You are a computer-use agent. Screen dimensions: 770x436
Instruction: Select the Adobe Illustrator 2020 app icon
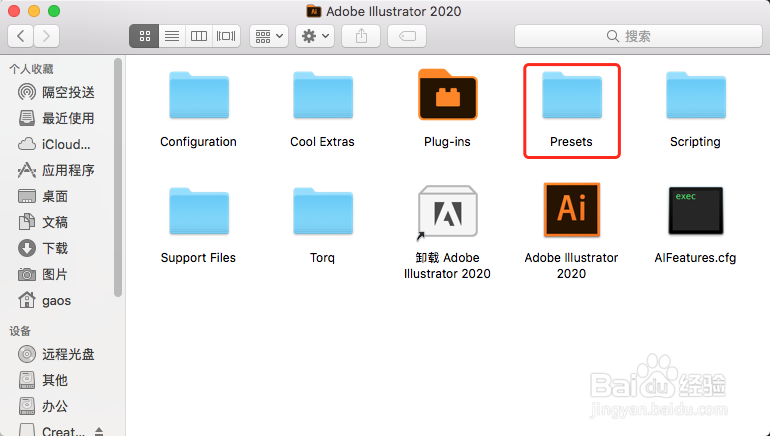coord(572,210)
